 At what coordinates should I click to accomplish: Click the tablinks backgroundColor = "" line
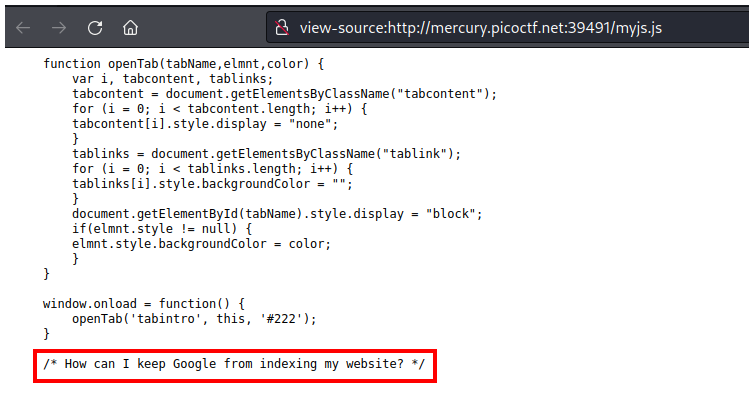(x=212, y=183)
